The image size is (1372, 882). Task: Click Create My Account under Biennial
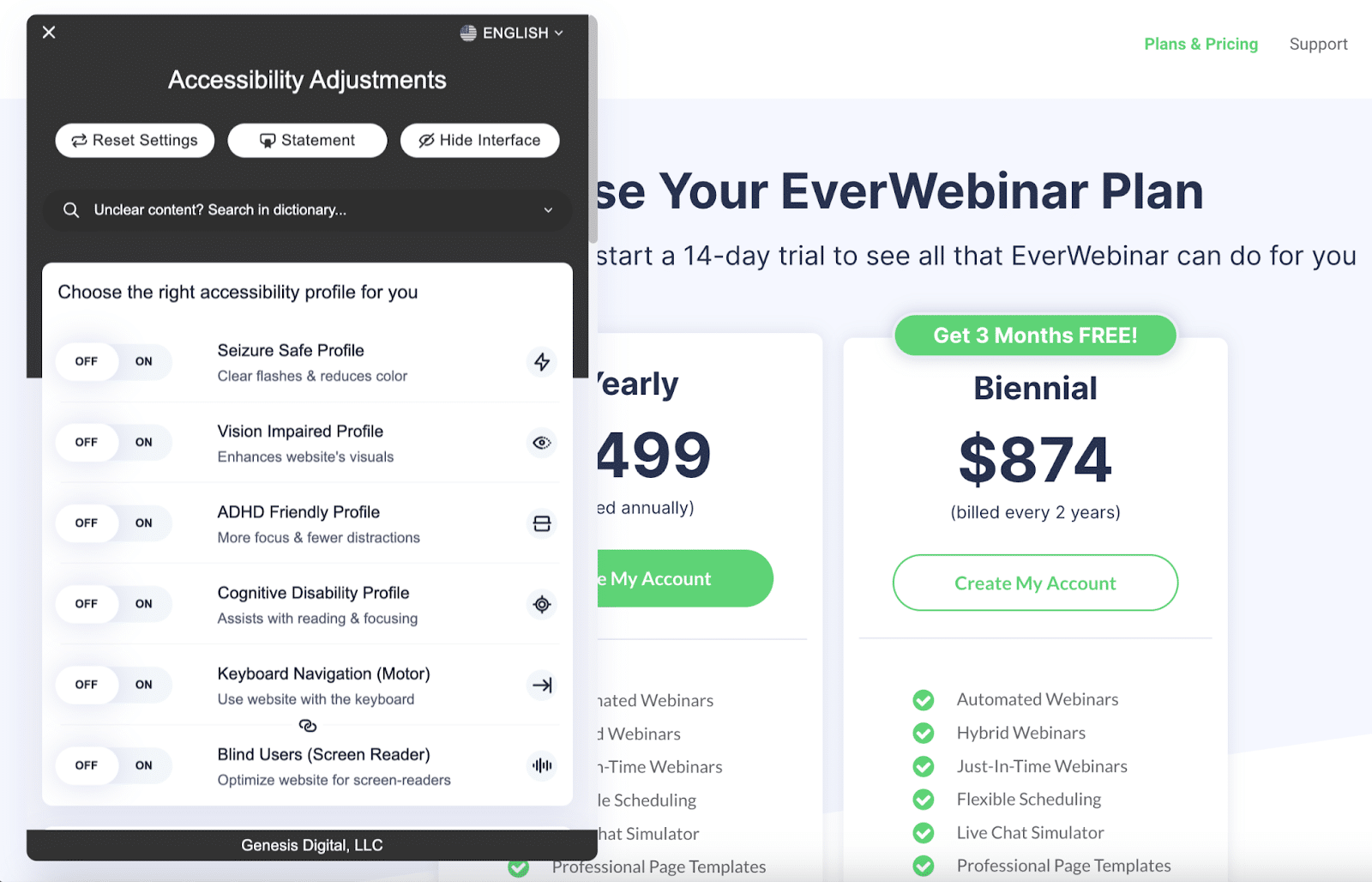tap(1035, 583)
